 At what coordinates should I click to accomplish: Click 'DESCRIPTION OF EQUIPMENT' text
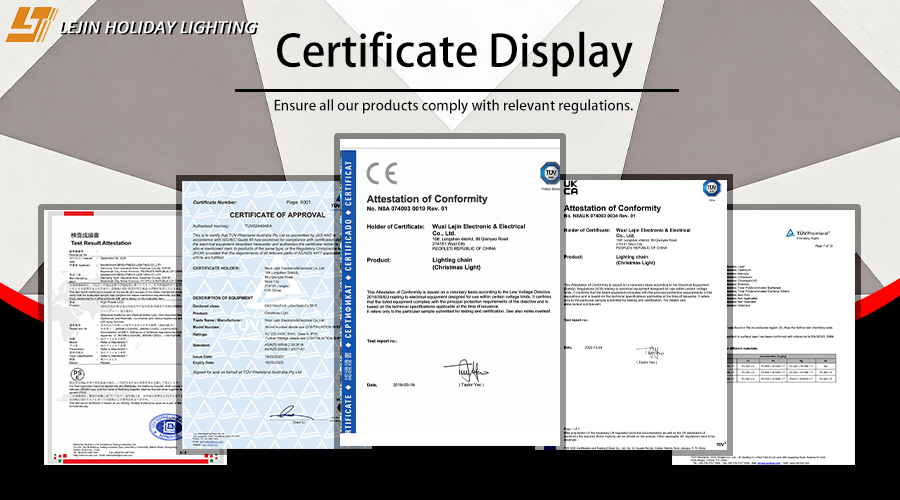click(x=223, y=298)
